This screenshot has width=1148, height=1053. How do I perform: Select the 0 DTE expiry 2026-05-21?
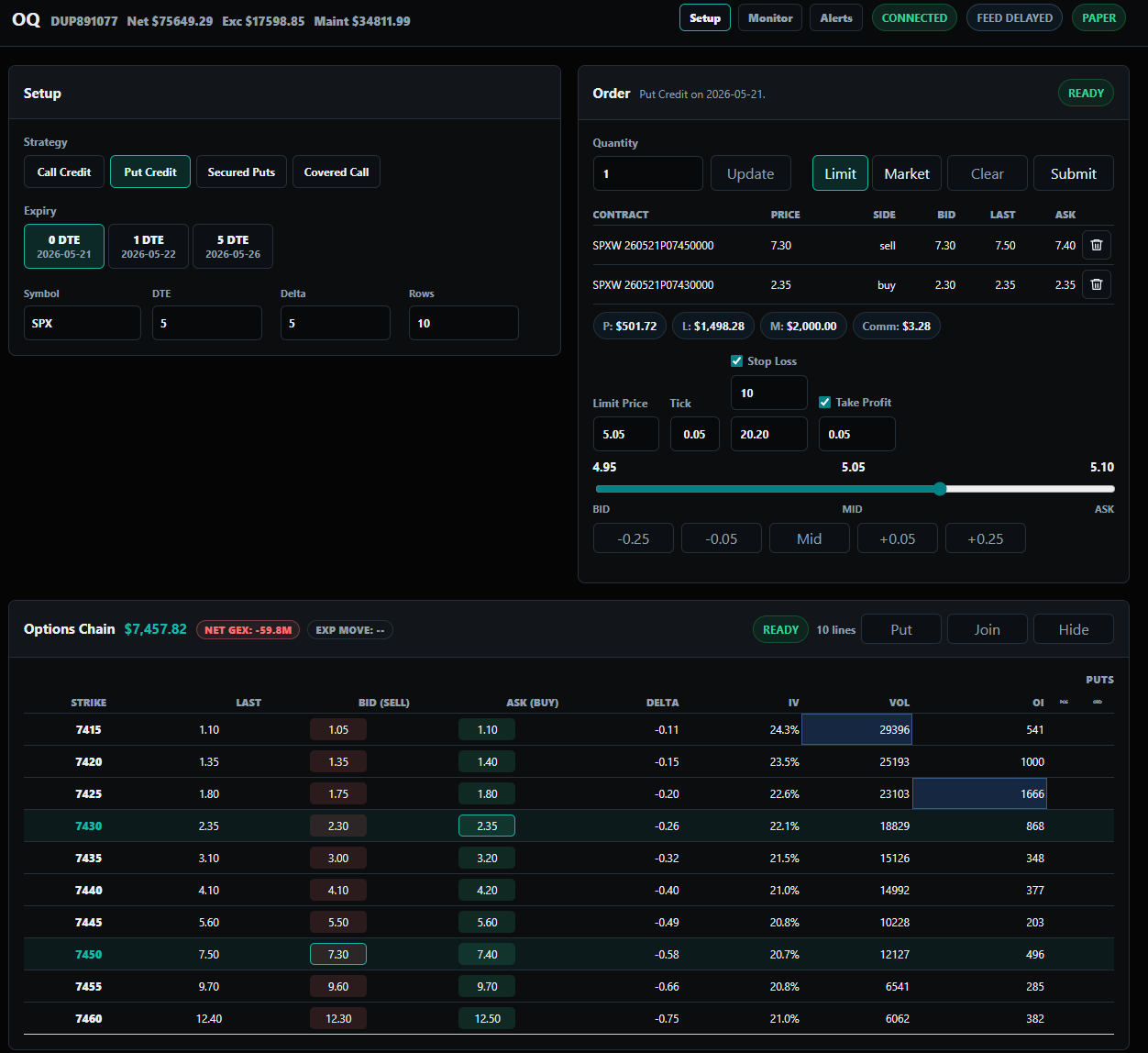pyautogui.click(x=64, y=246)
